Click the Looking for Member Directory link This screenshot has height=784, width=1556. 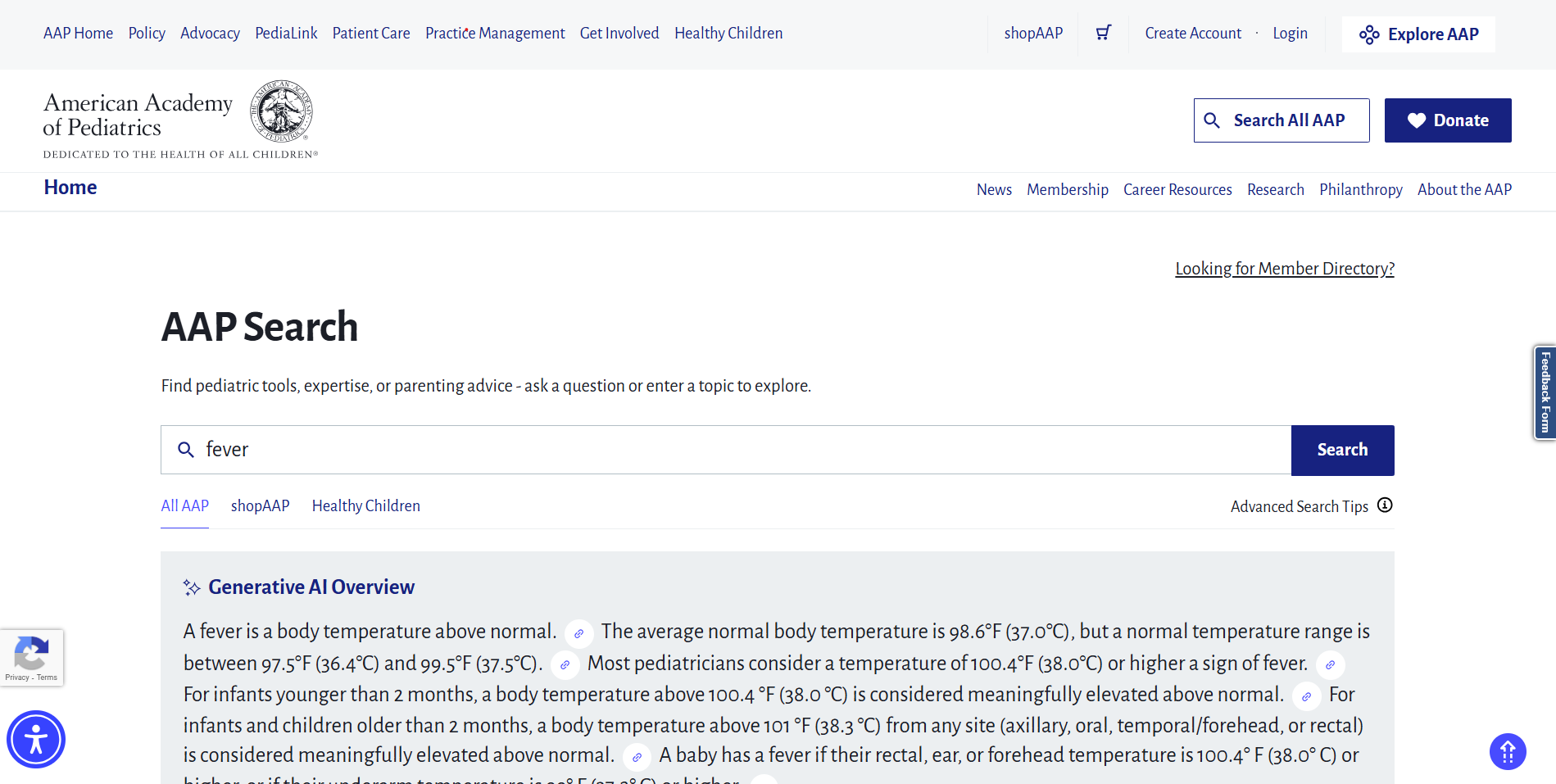[1284, 268]
